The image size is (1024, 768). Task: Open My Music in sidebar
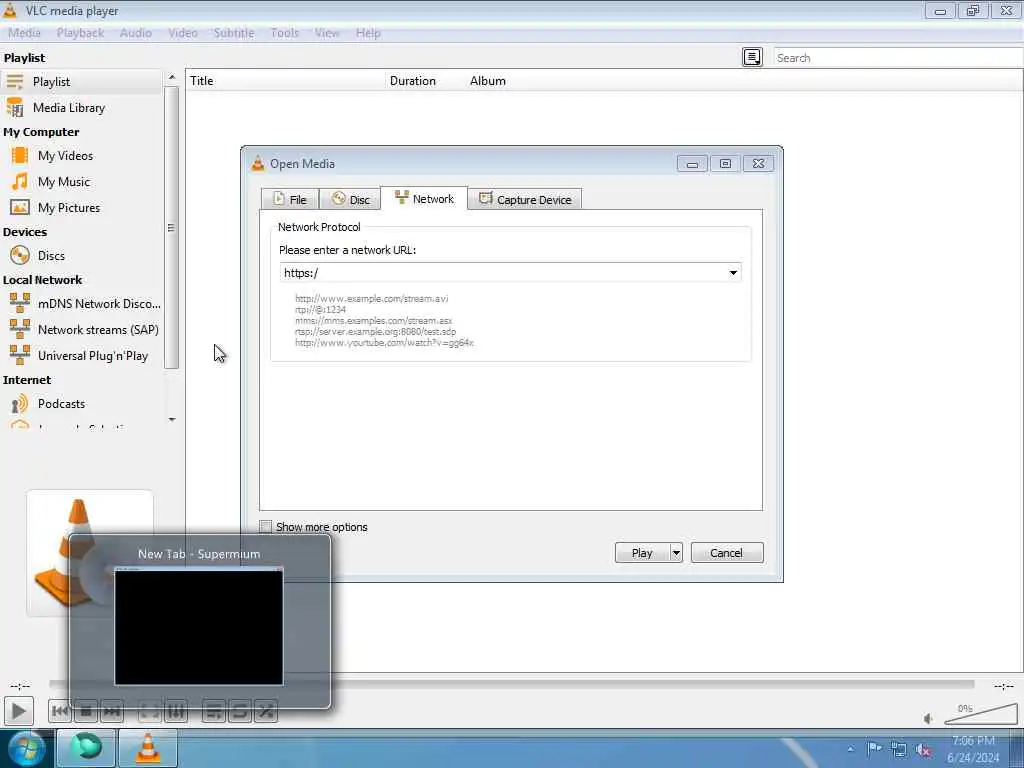click(x=63, y=182)
